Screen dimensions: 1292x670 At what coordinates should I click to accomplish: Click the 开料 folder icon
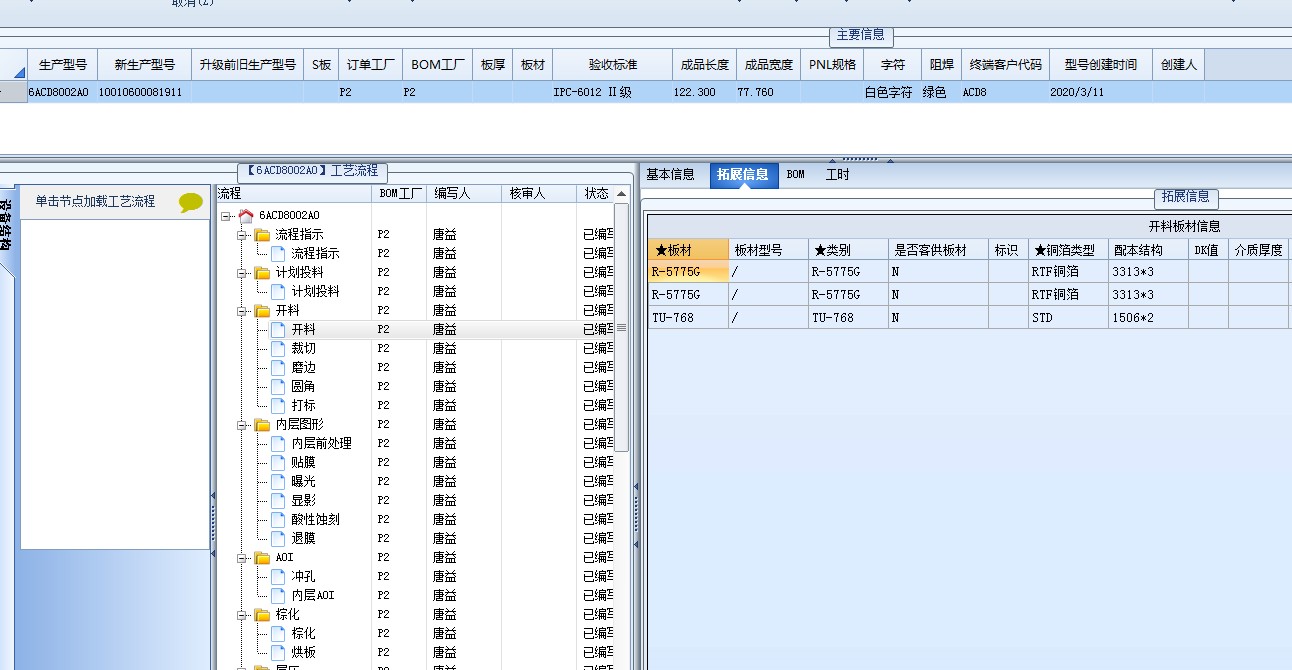(x=262, y=310)
